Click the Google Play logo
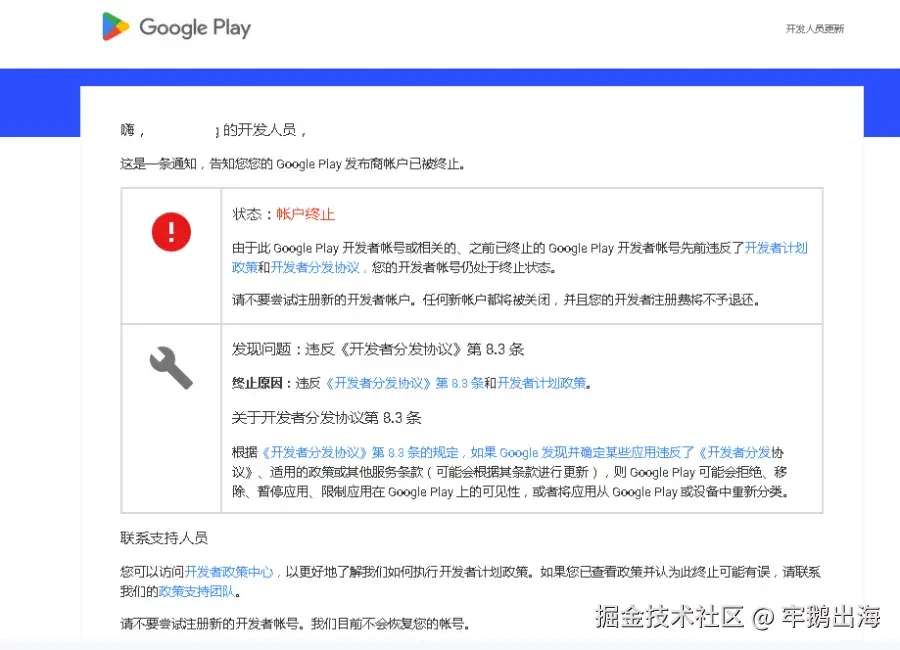Image resolution: width=900 pixels, height=650 pixels. tap(176, 26)
